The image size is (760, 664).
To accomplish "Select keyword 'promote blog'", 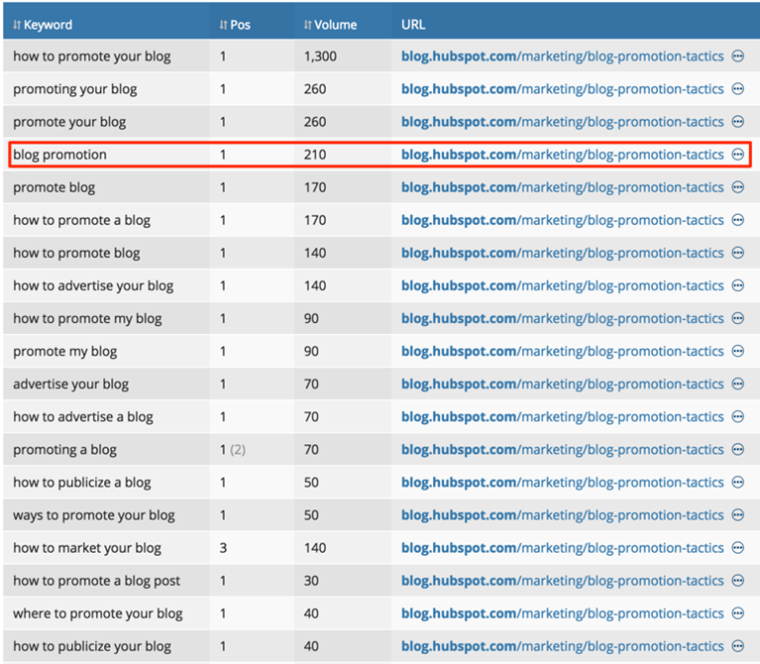I will 54,187.
